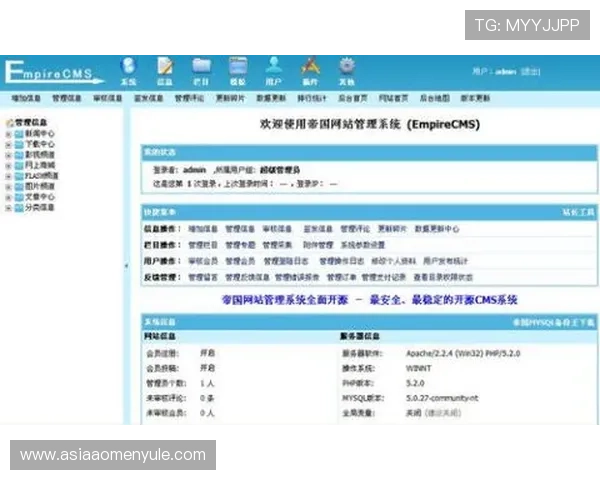Open the 用户 (User) person icon
The image size is (600, 480).
[x=274, y=71]
